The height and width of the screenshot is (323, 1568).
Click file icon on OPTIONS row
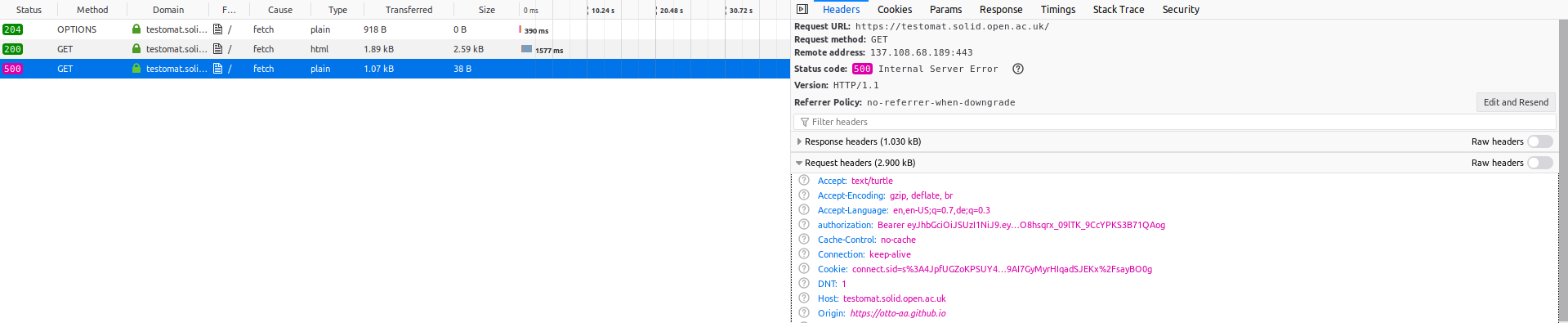(217, 29)
